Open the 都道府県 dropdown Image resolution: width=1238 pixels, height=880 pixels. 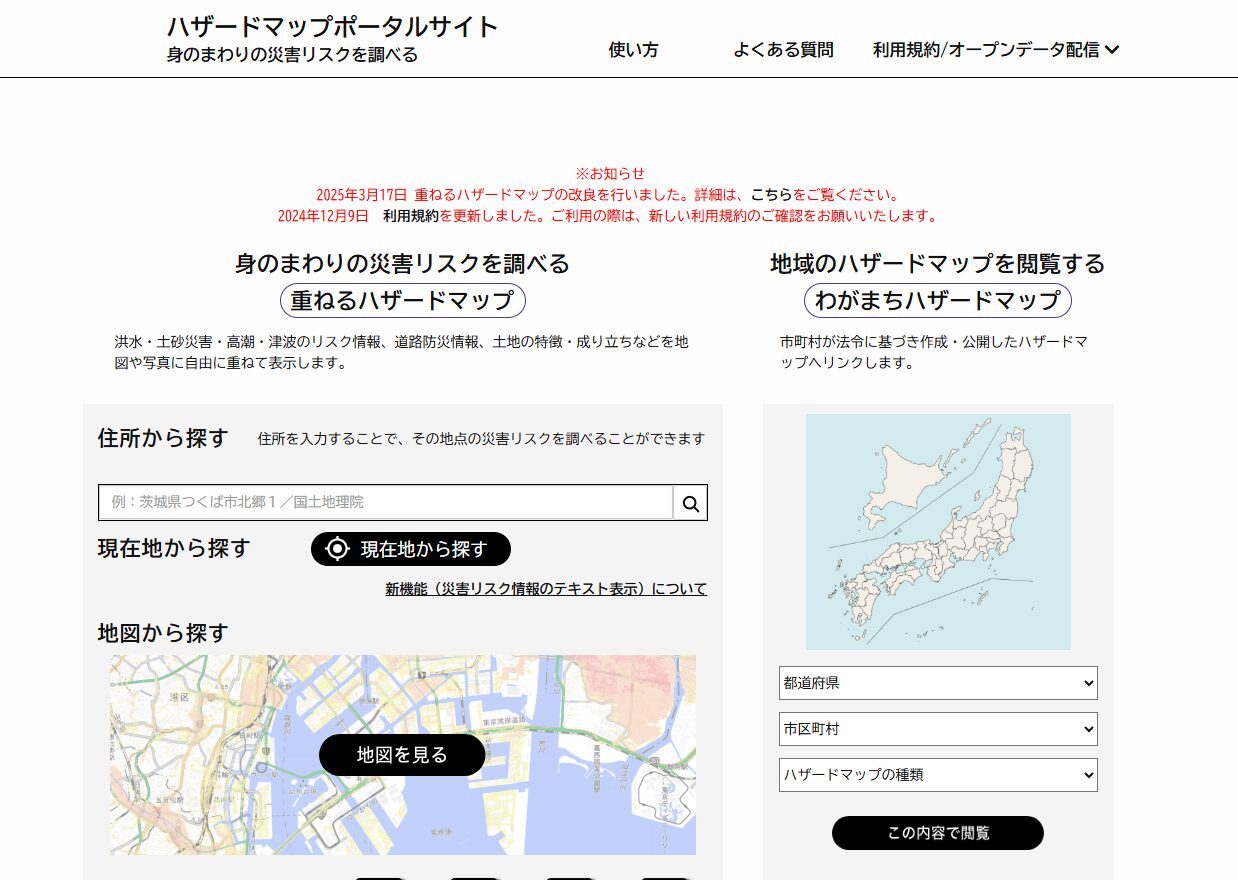(937, 683)
